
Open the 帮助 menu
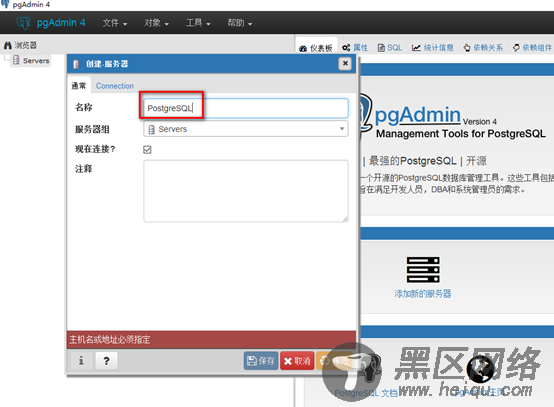(239, 23)
